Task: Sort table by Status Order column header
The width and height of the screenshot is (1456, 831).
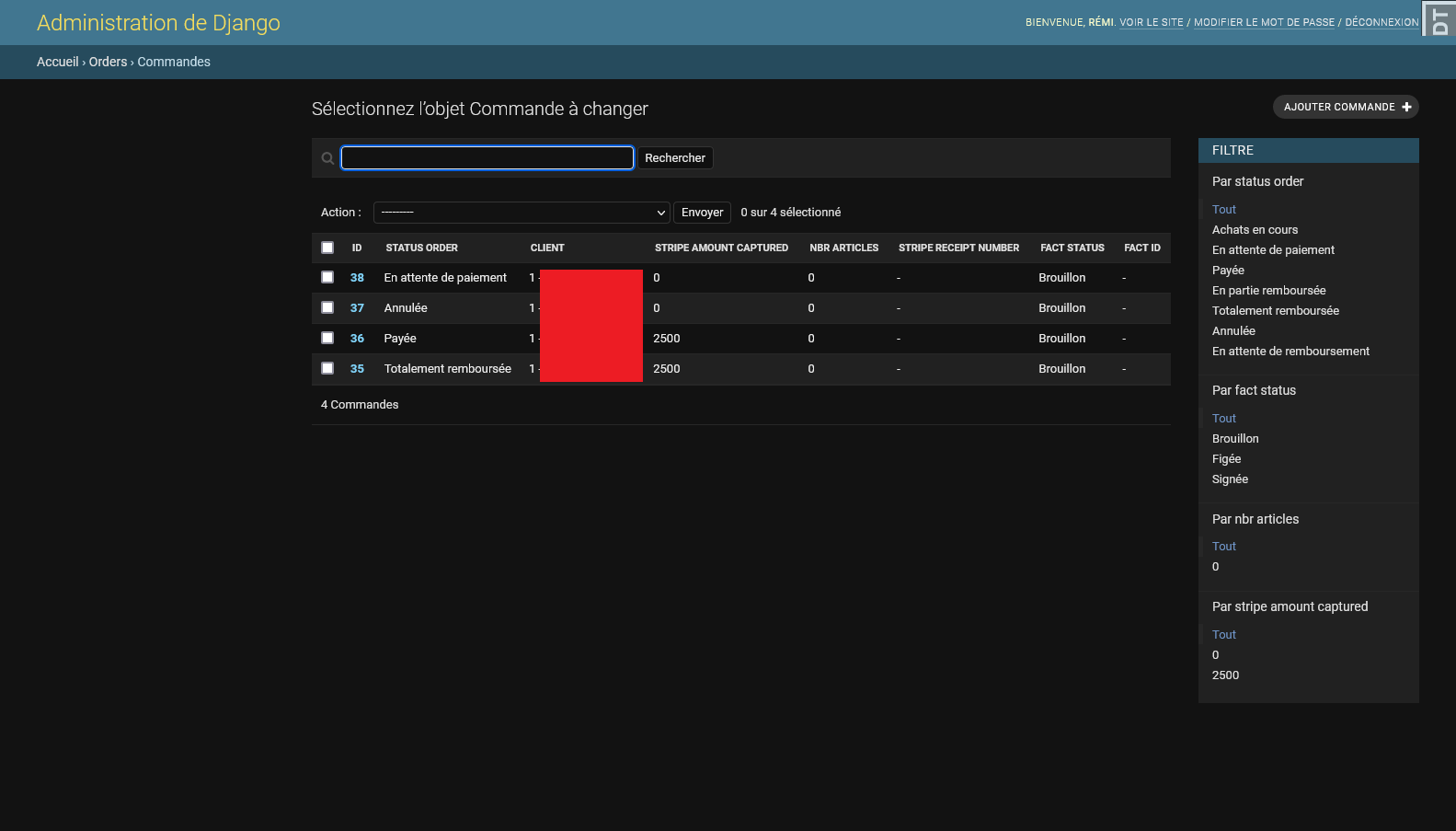Action: 421,248
